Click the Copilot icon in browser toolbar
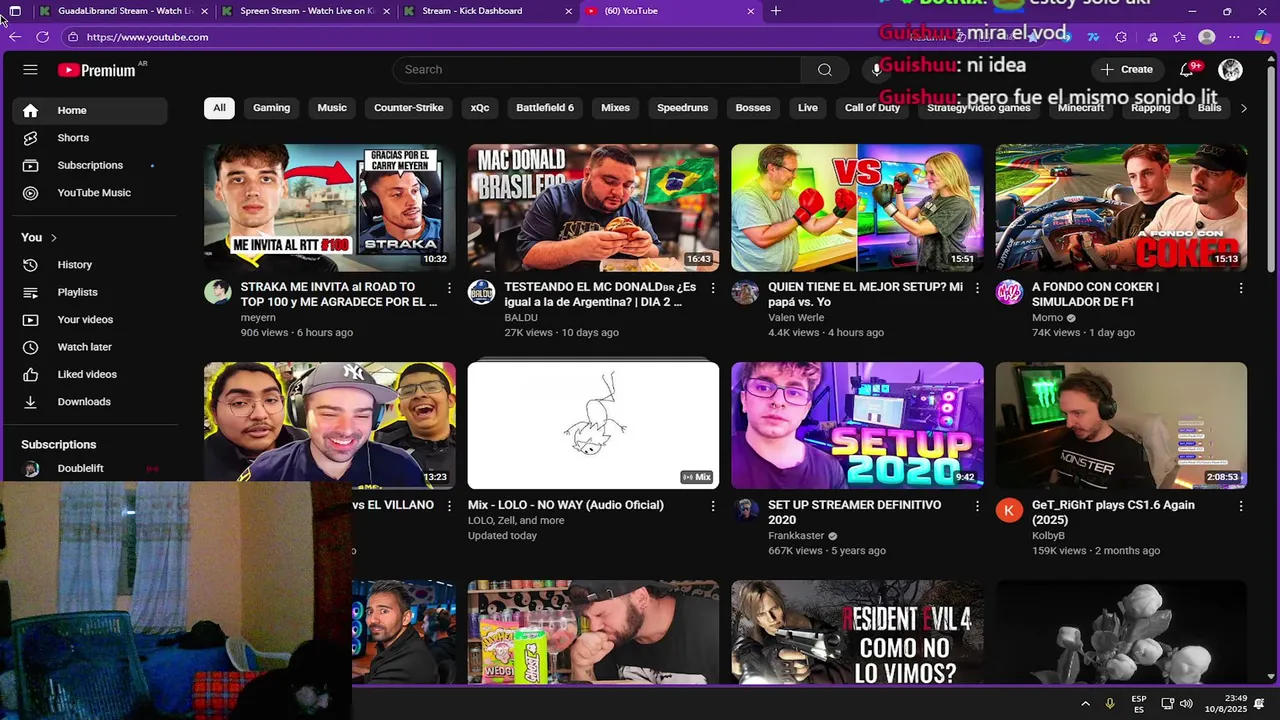Image resolution: width=1280 pixels, height=720 pixels. 1262,37
